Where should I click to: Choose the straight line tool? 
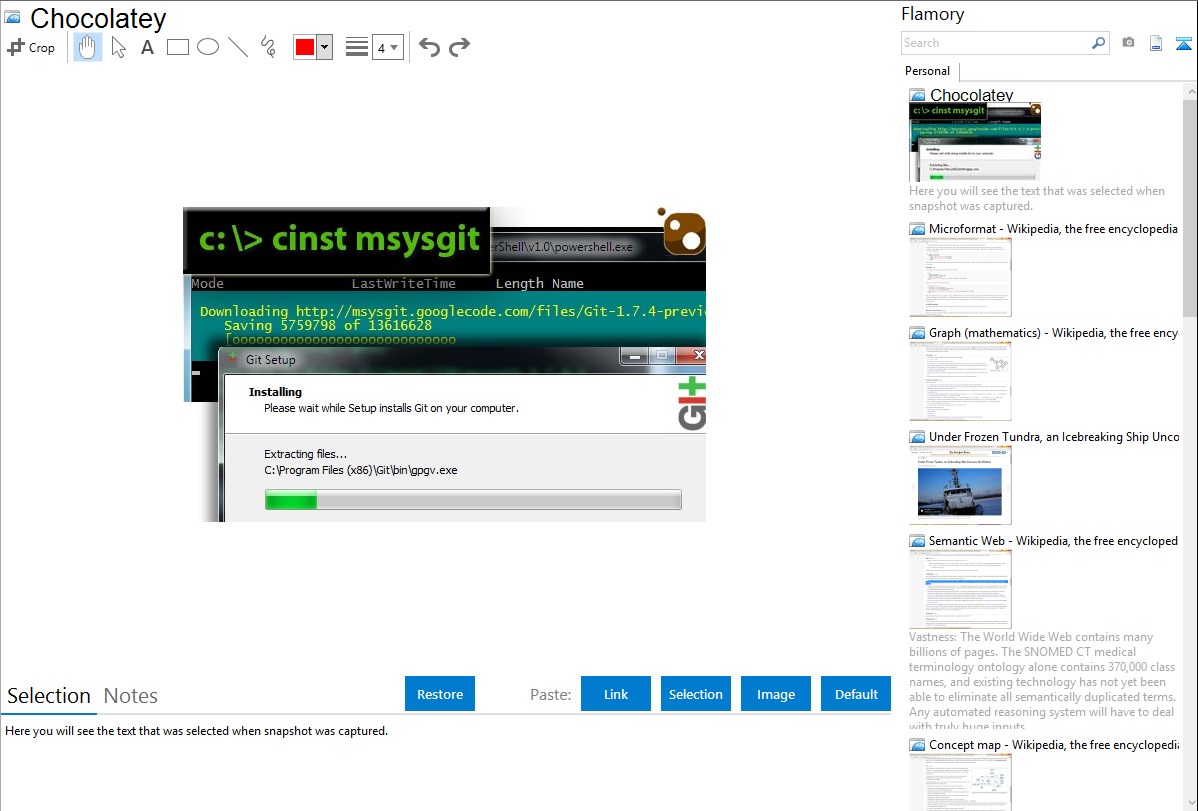(x=238, y=47)
